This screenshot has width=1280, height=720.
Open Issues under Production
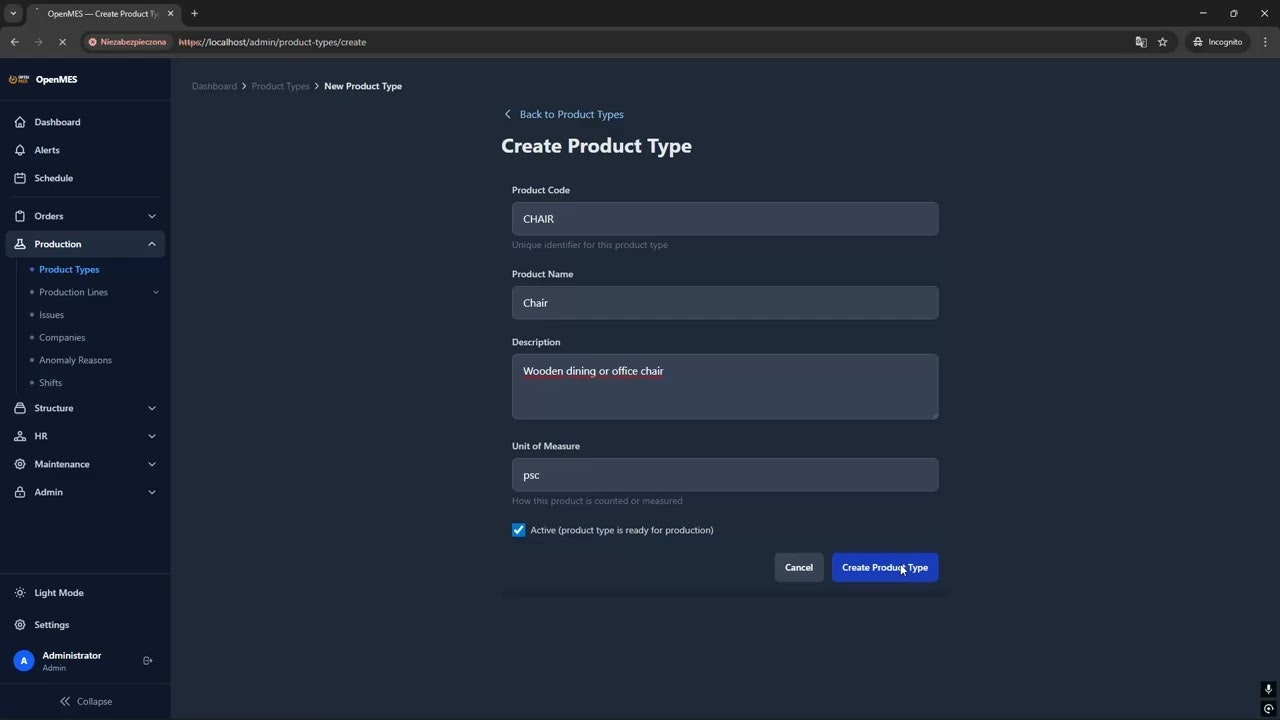(51, 315)
